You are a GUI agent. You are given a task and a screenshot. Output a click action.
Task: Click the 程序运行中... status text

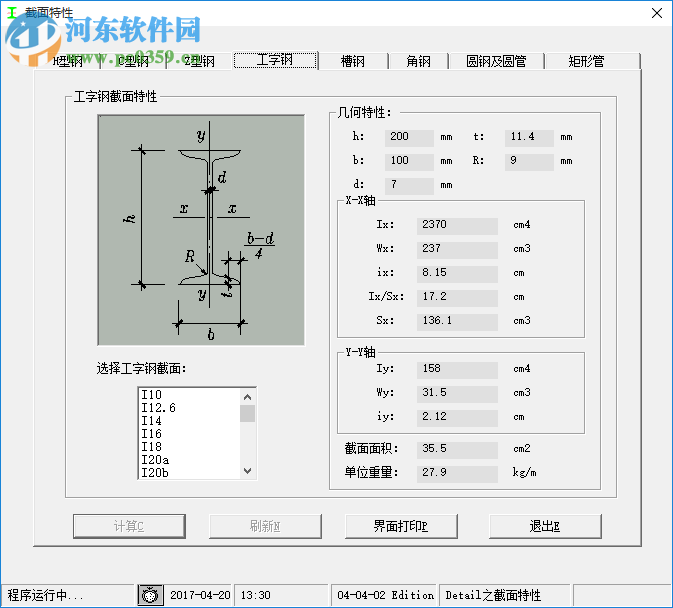click(45, 595)
